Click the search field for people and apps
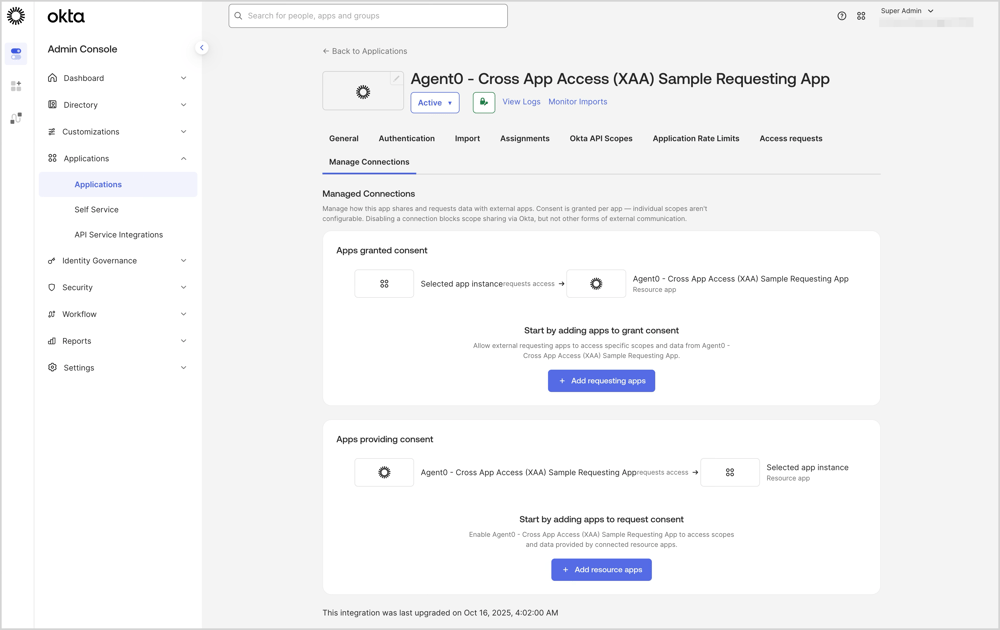Screen dimensions: 1000x630 [367, 16]
